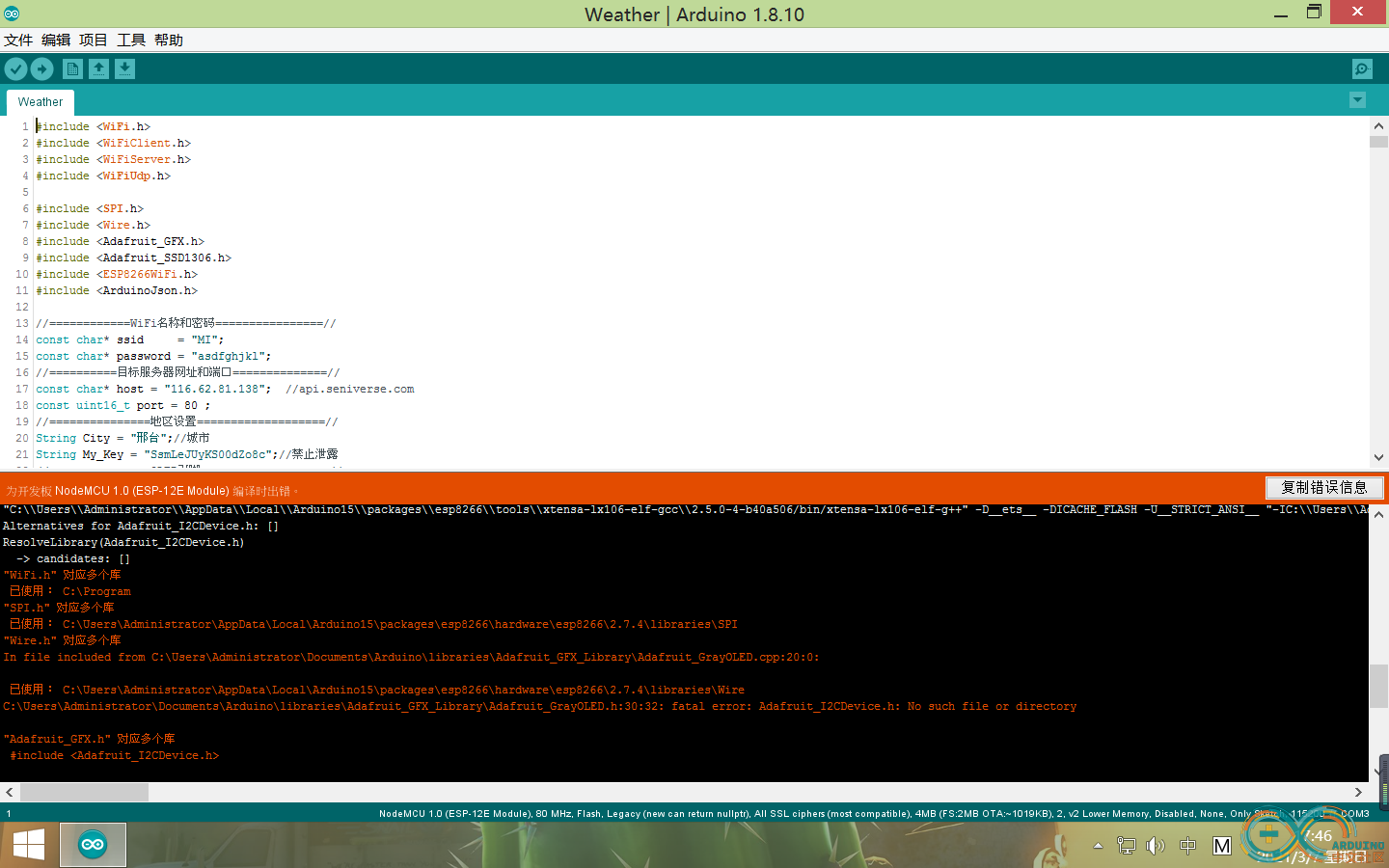
Task: Click the 'String City' code line
Action: click(x=123, y=438)
